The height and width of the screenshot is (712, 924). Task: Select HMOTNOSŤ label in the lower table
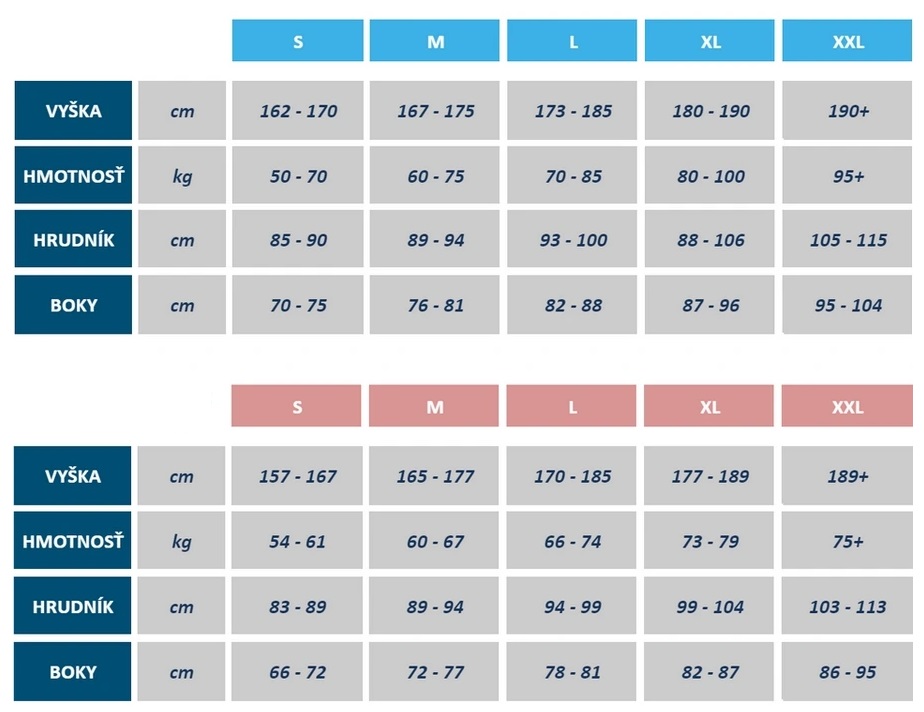[x=73, y=541]
